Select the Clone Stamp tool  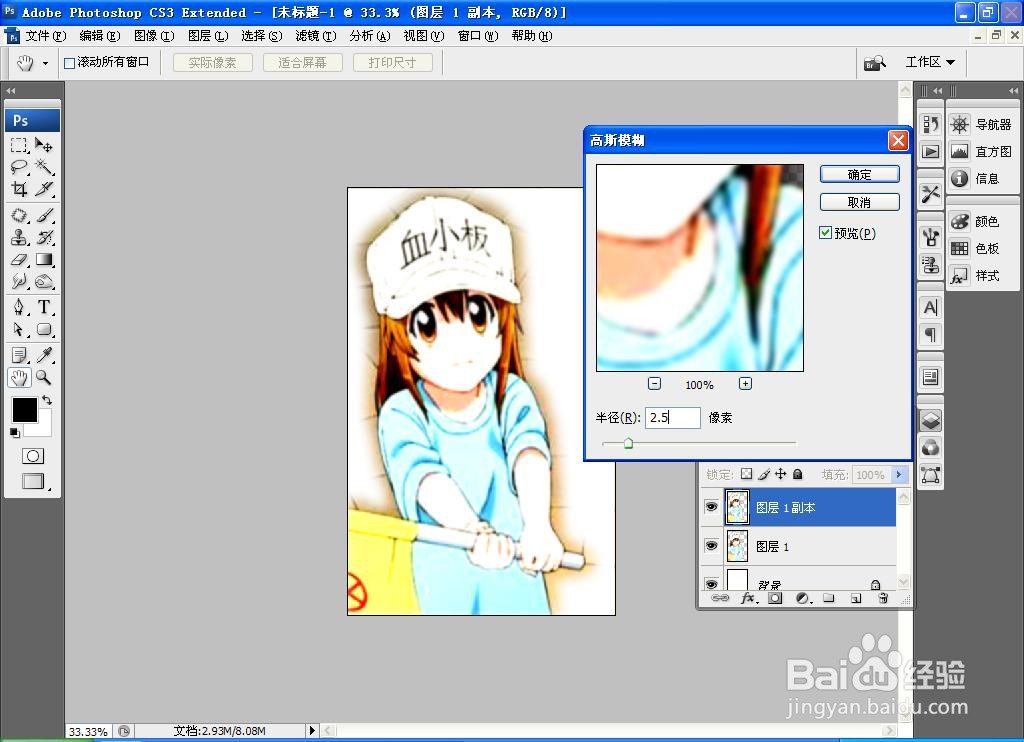coord(19,237)
